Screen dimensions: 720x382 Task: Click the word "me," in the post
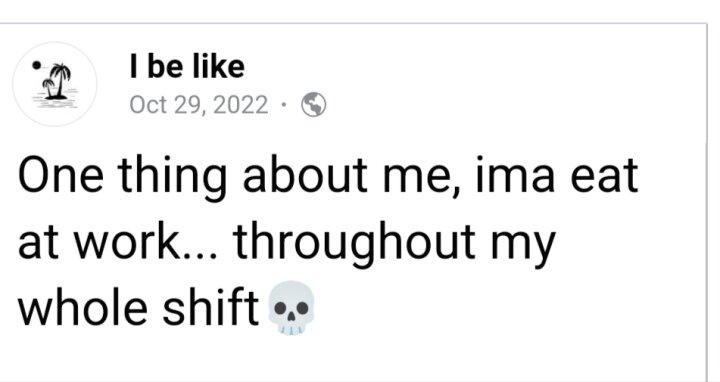pyautogui.click(x=426, y=180)
